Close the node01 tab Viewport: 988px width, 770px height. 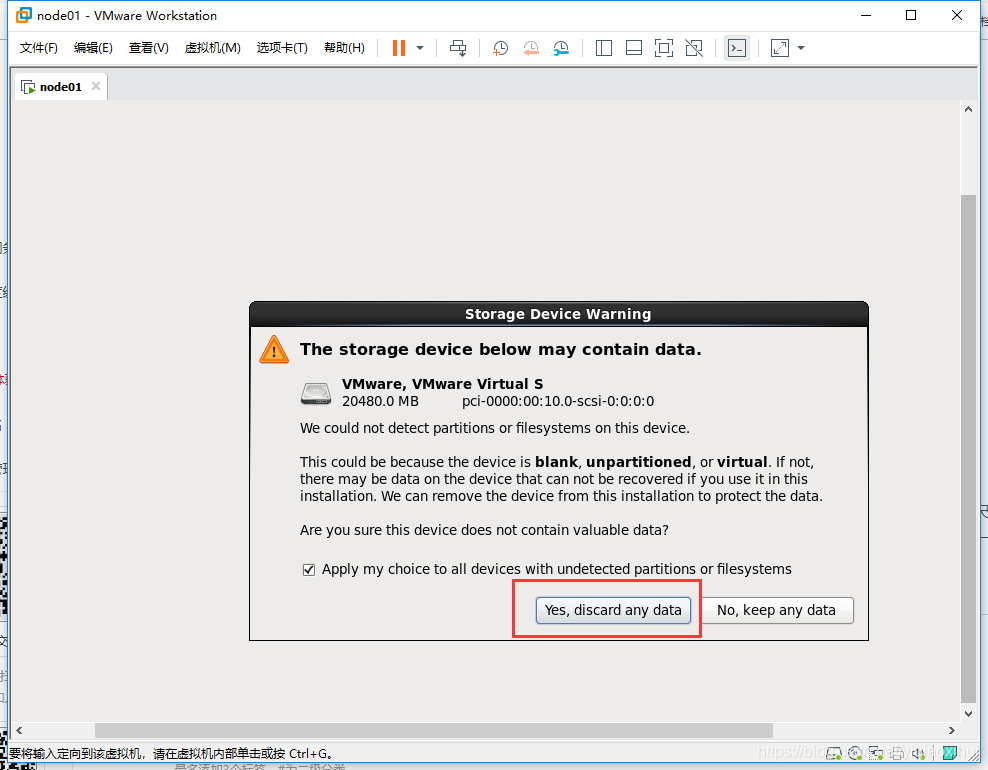96,86
